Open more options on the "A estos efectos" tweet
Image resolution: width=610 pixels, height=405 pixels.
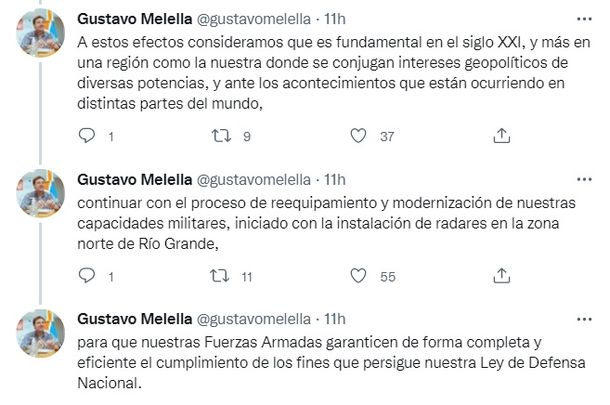point(583,19)
